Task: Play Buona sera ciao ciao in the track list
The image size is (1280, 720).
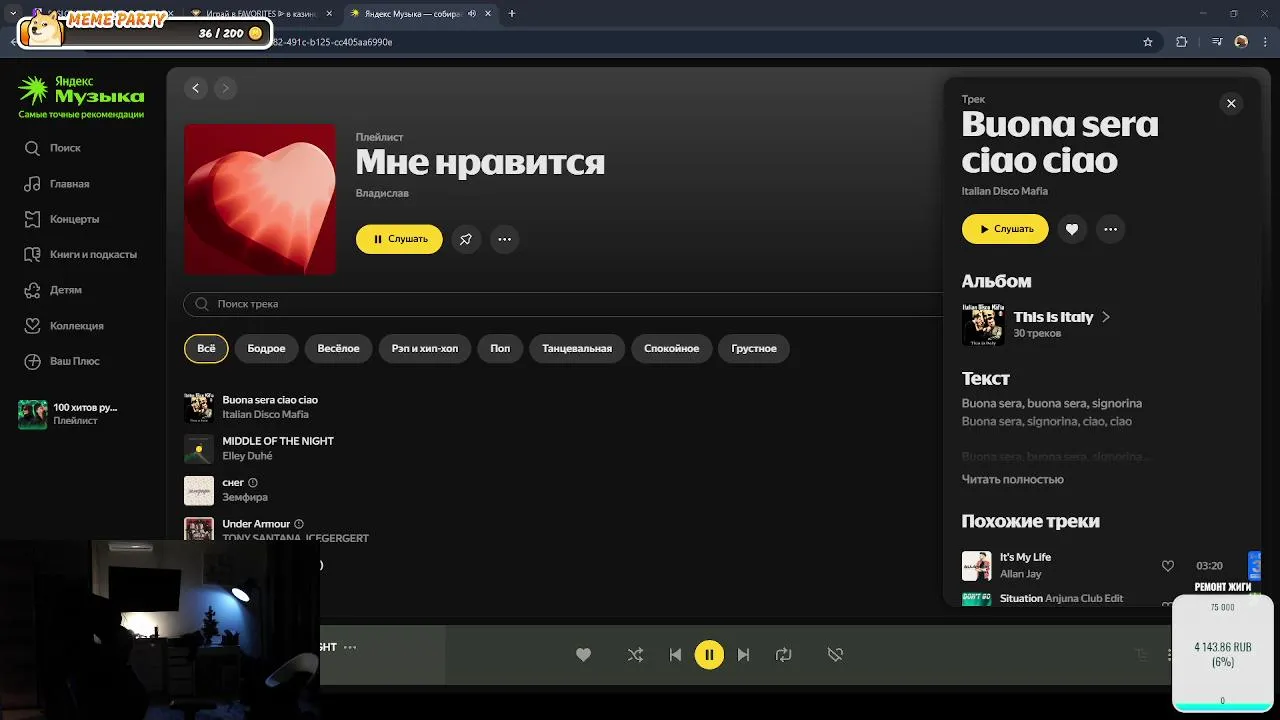Action: coord(270,400)
